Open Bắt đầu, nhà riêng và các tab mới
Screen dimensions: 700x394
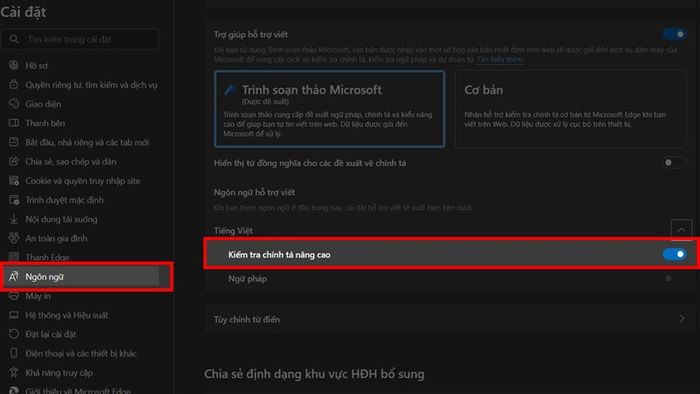(x=87, y=142)
